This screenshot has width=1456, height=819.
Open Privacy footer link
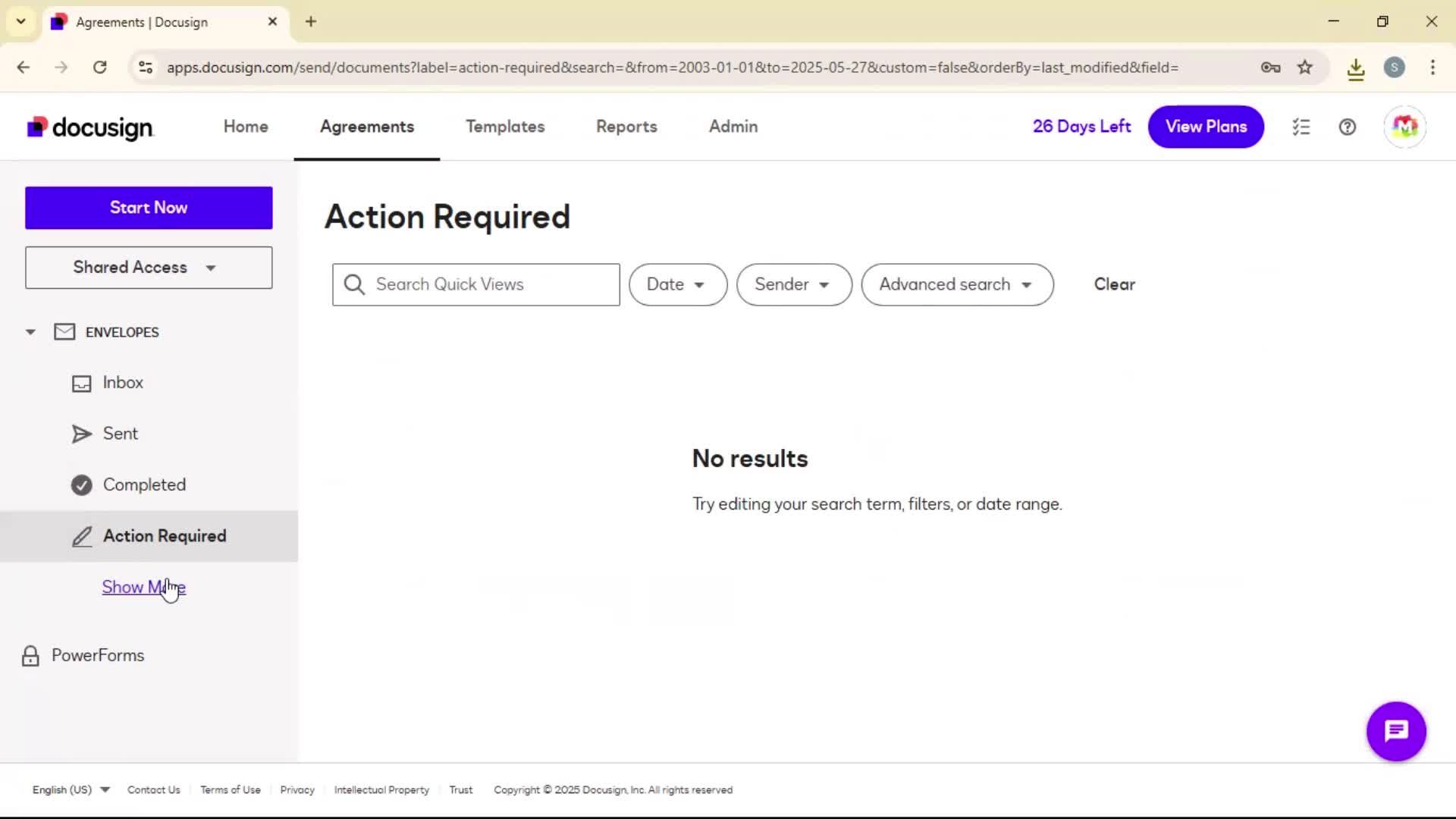(297, 789)
